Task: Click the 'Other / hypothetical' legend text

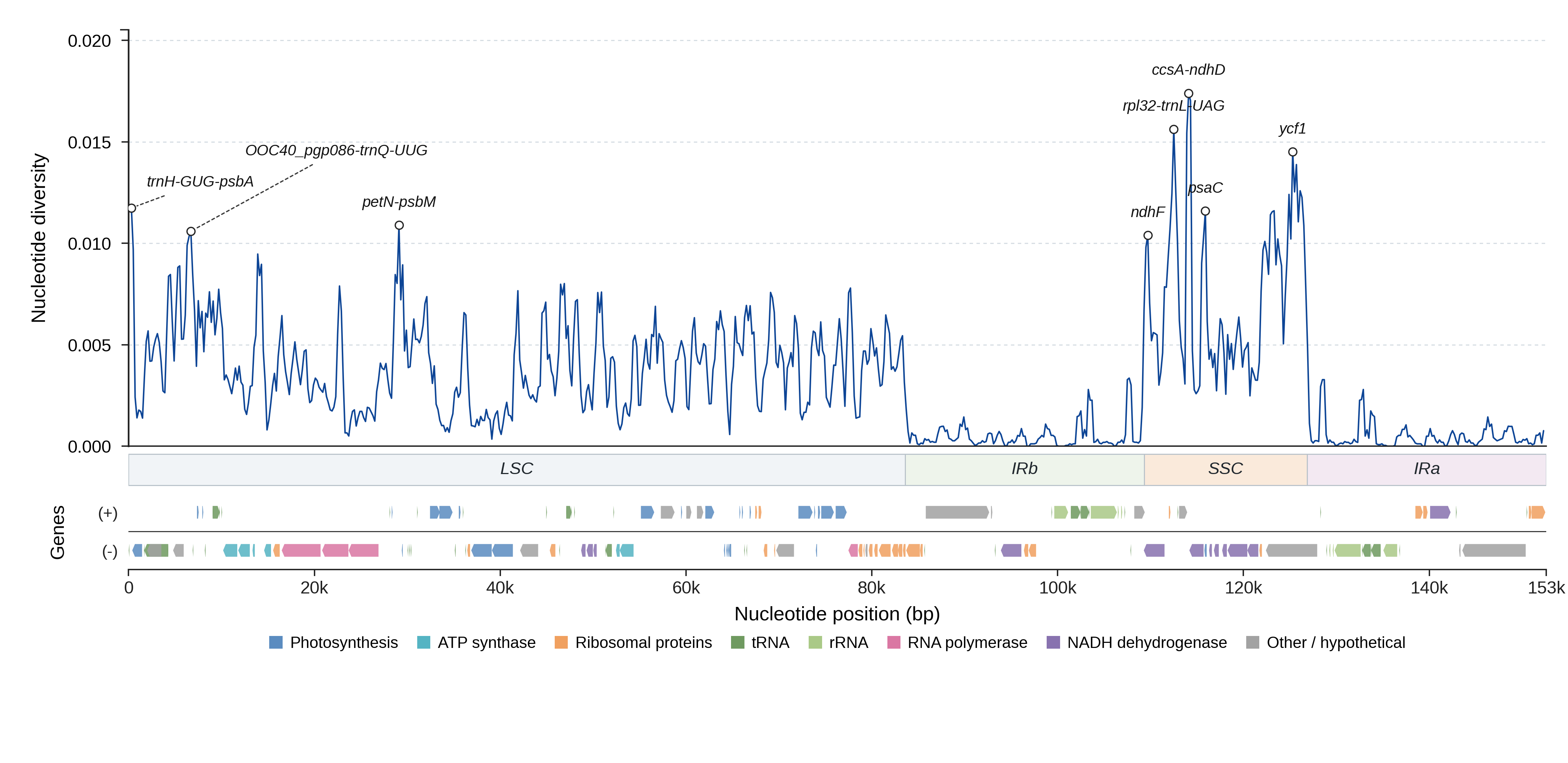Action: [1336, 642]
